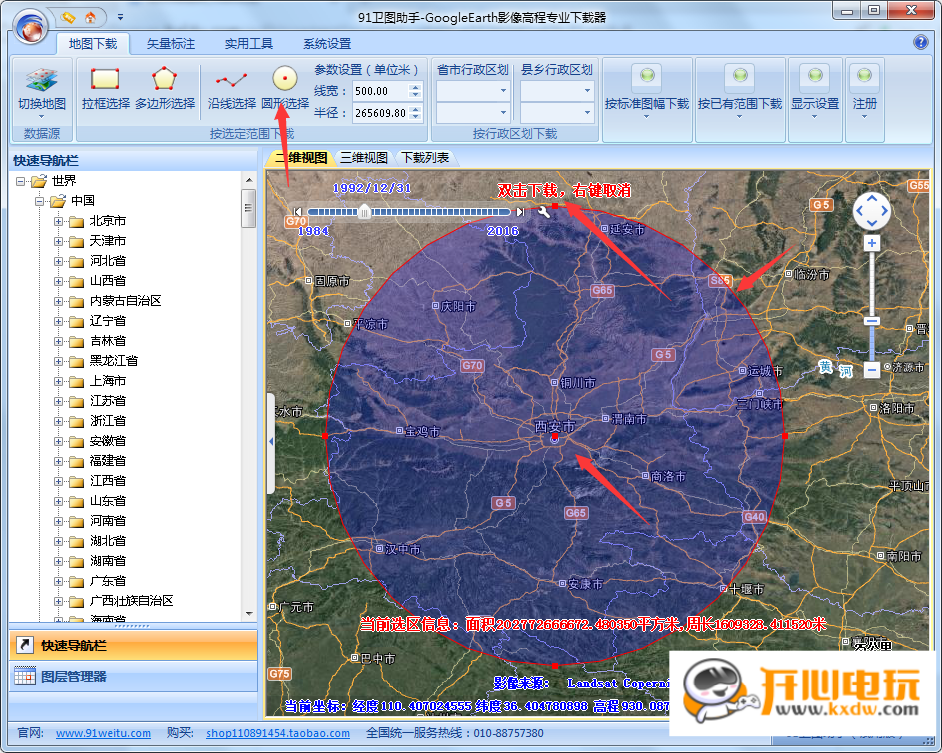This screenshot has height=753, width=942.
Task: Click the historical imagery timeline slider handle
Action: click(x=364, y=212)
